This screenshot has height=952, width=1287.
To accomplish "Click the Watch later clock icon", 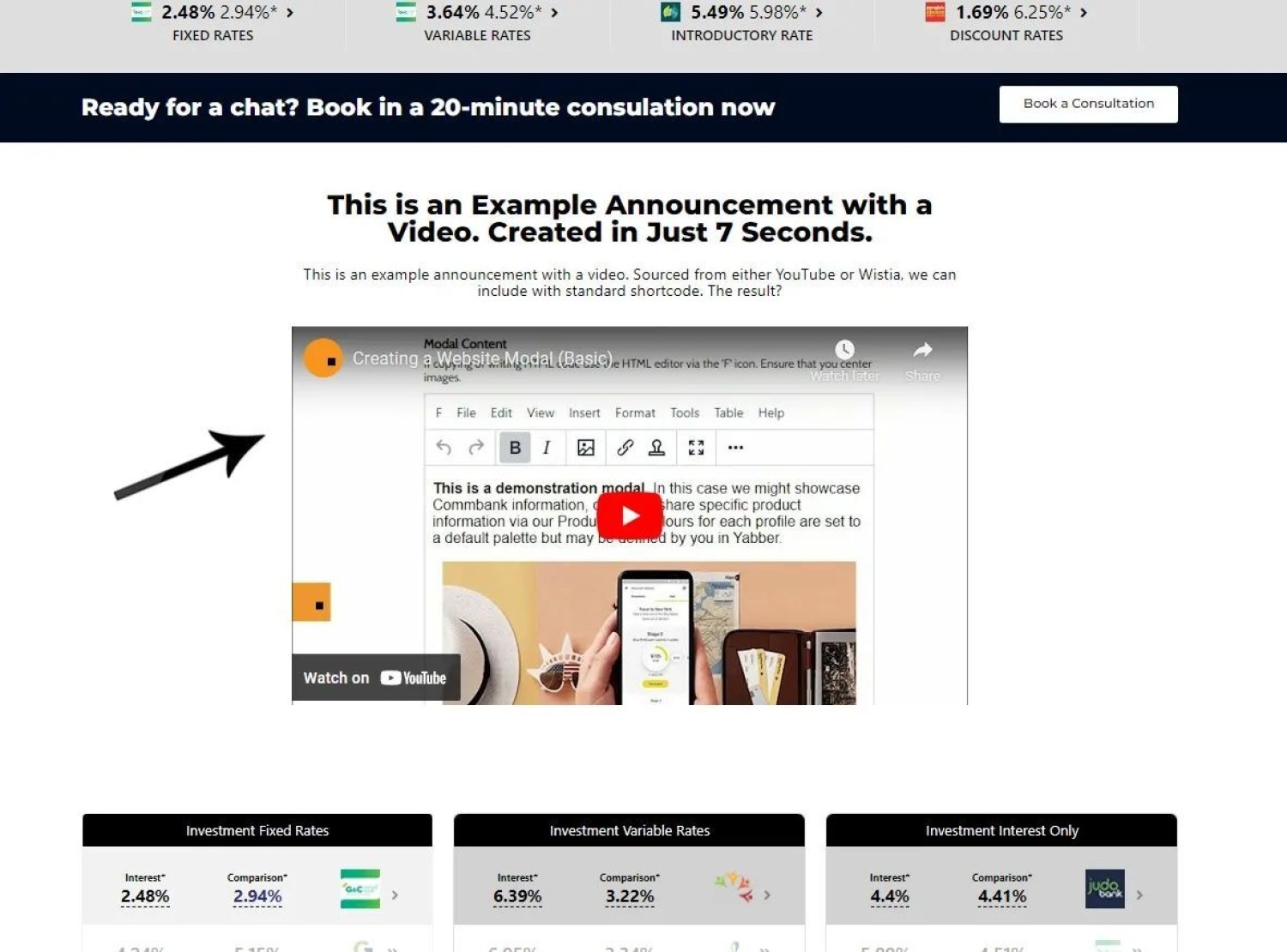I will pos(844,350).
